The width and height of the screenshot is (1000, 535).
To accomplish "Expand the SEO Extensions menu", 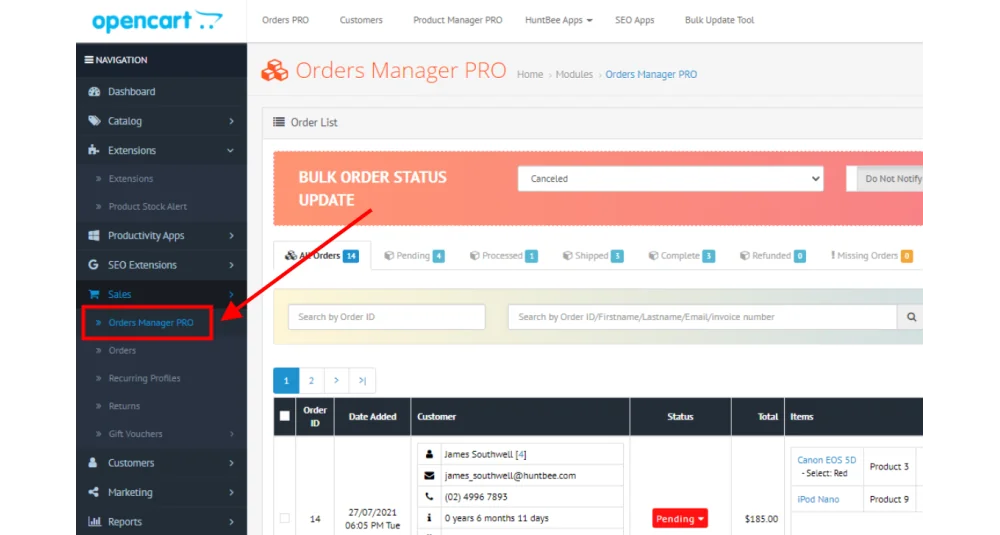I will [x=161, y=265].
